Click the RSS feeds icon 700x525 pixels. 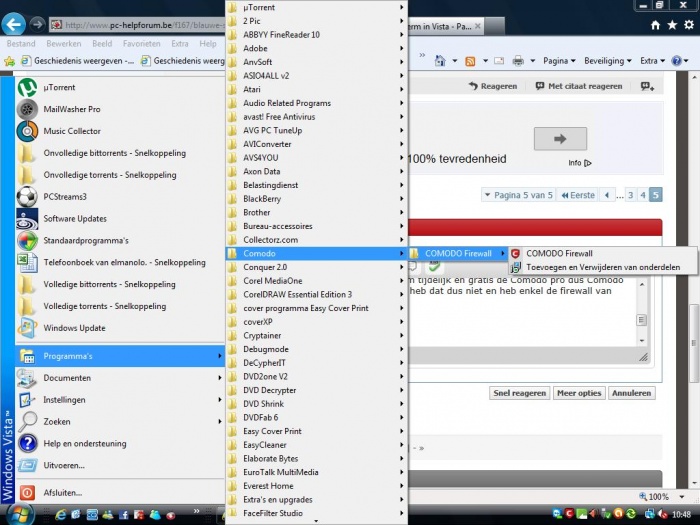tap(470, 61)
